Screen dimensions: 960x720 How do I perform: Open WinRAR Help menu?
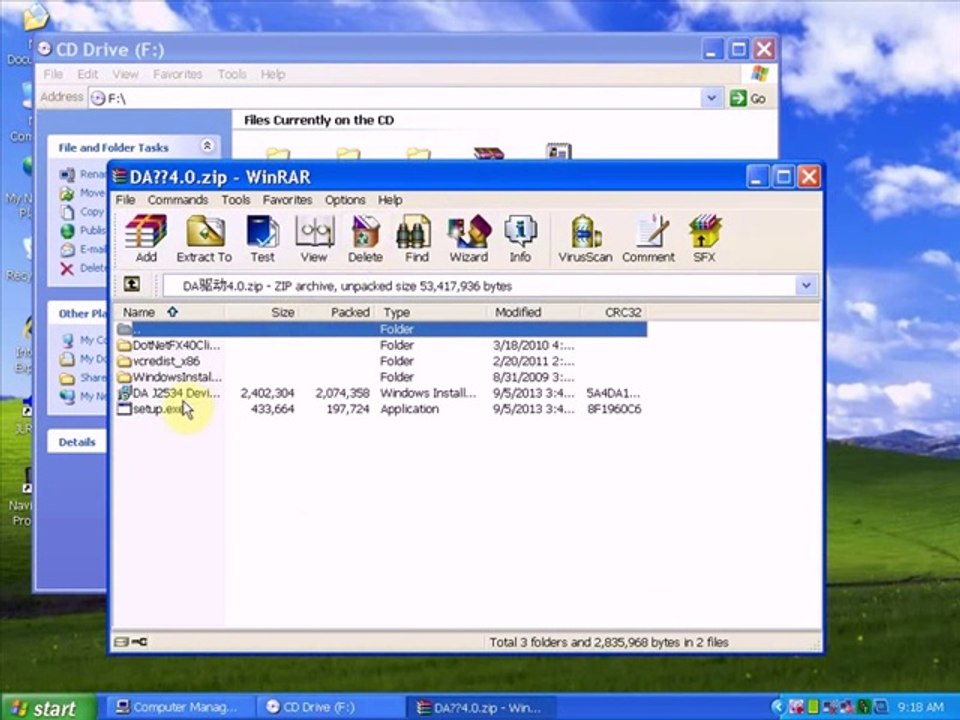(x=390, y=200)
